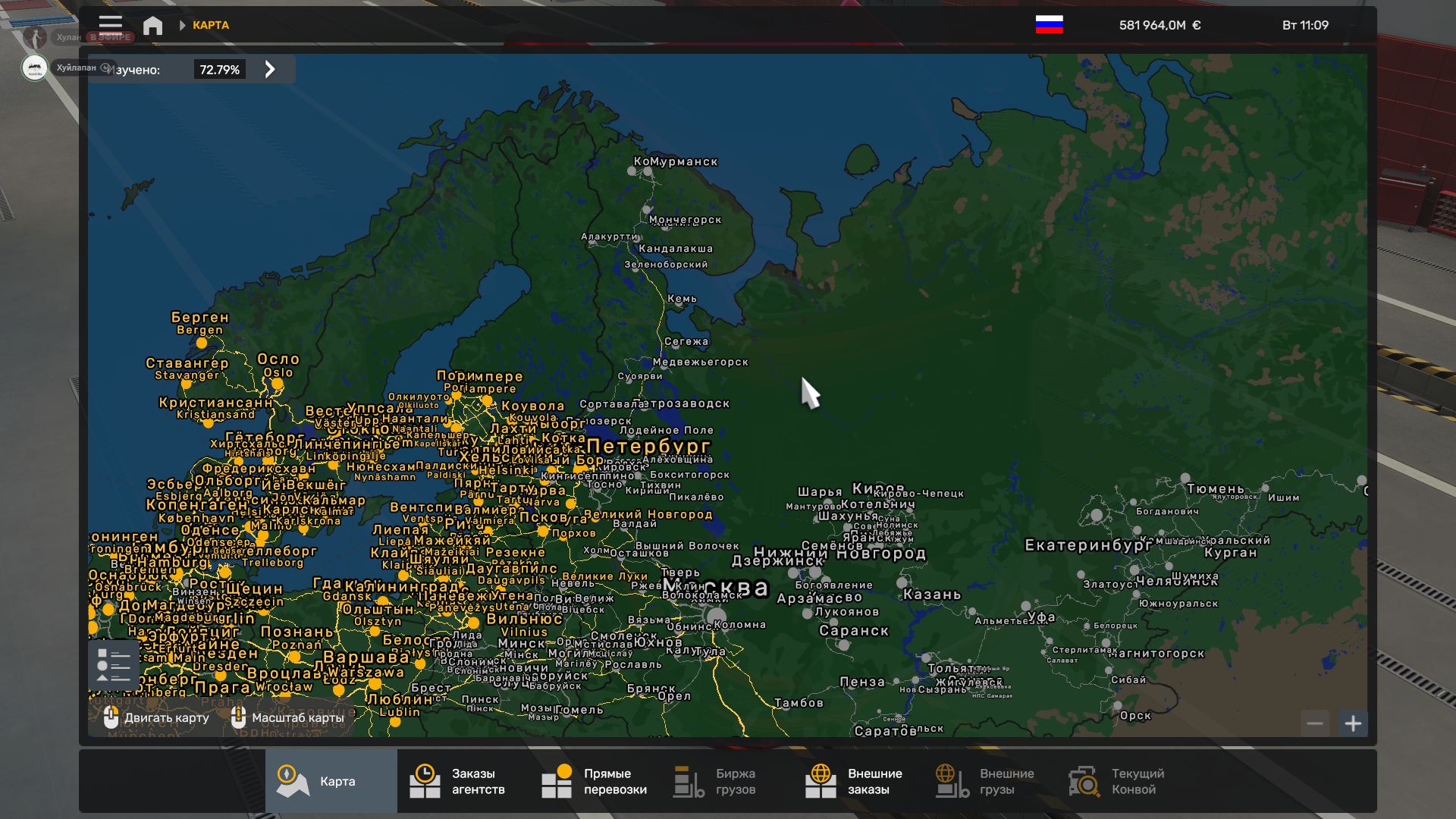The width and height of the screenshot is (1456, 819).
Task: Select the Карта tab
Action: (331, 781)
